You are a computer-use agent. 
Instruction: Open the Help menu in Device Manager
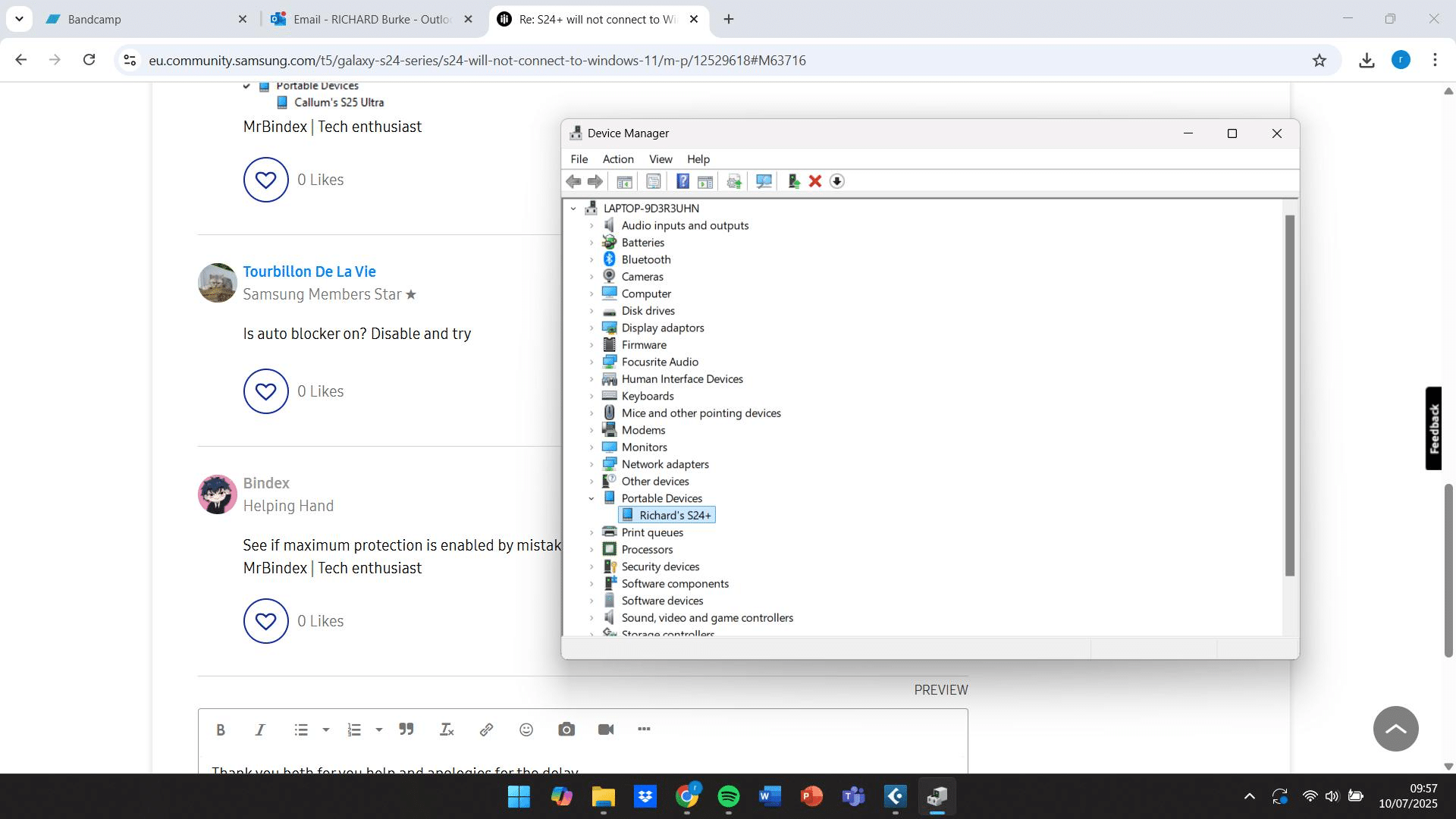698,159
